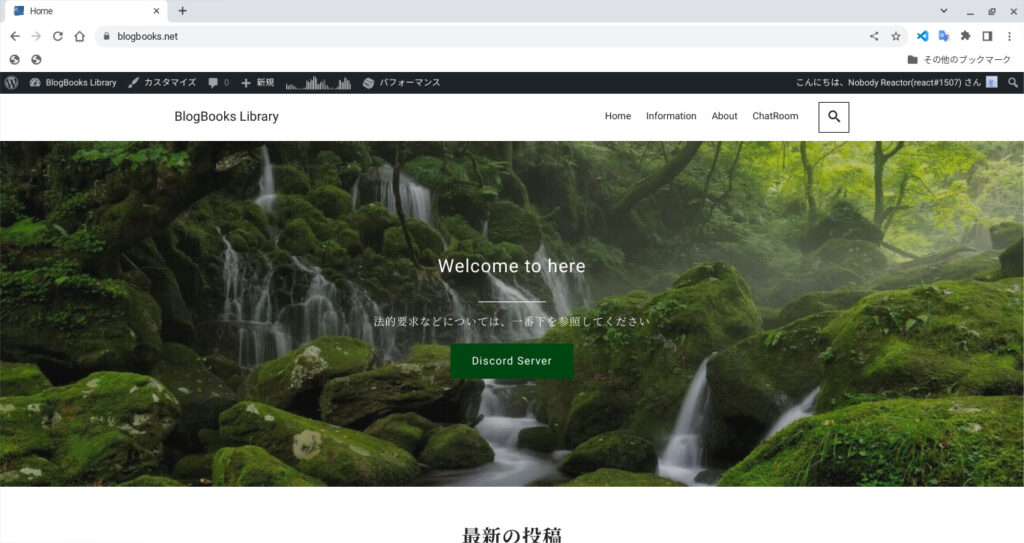Open the Chrome three-dot menu

click(x=1009, y=36)
